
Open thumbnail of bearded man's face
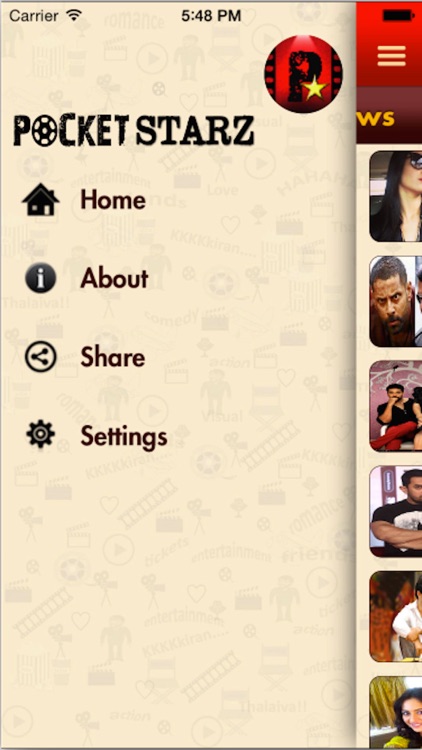click(396, 301)
